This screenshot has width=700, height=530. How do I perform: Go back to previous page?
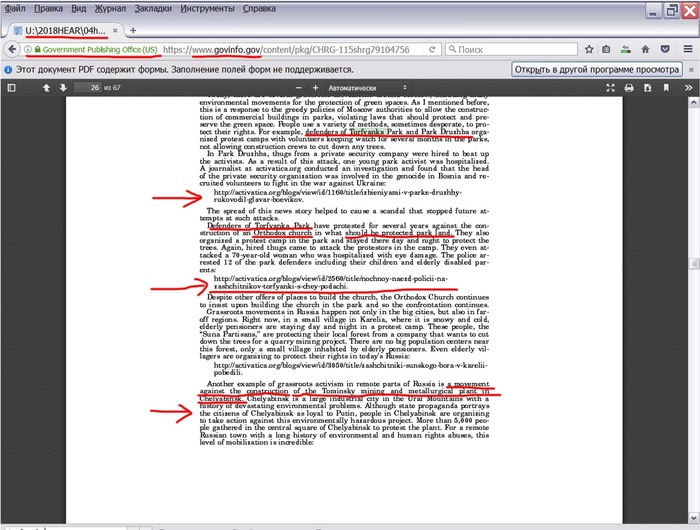[12, 49]
